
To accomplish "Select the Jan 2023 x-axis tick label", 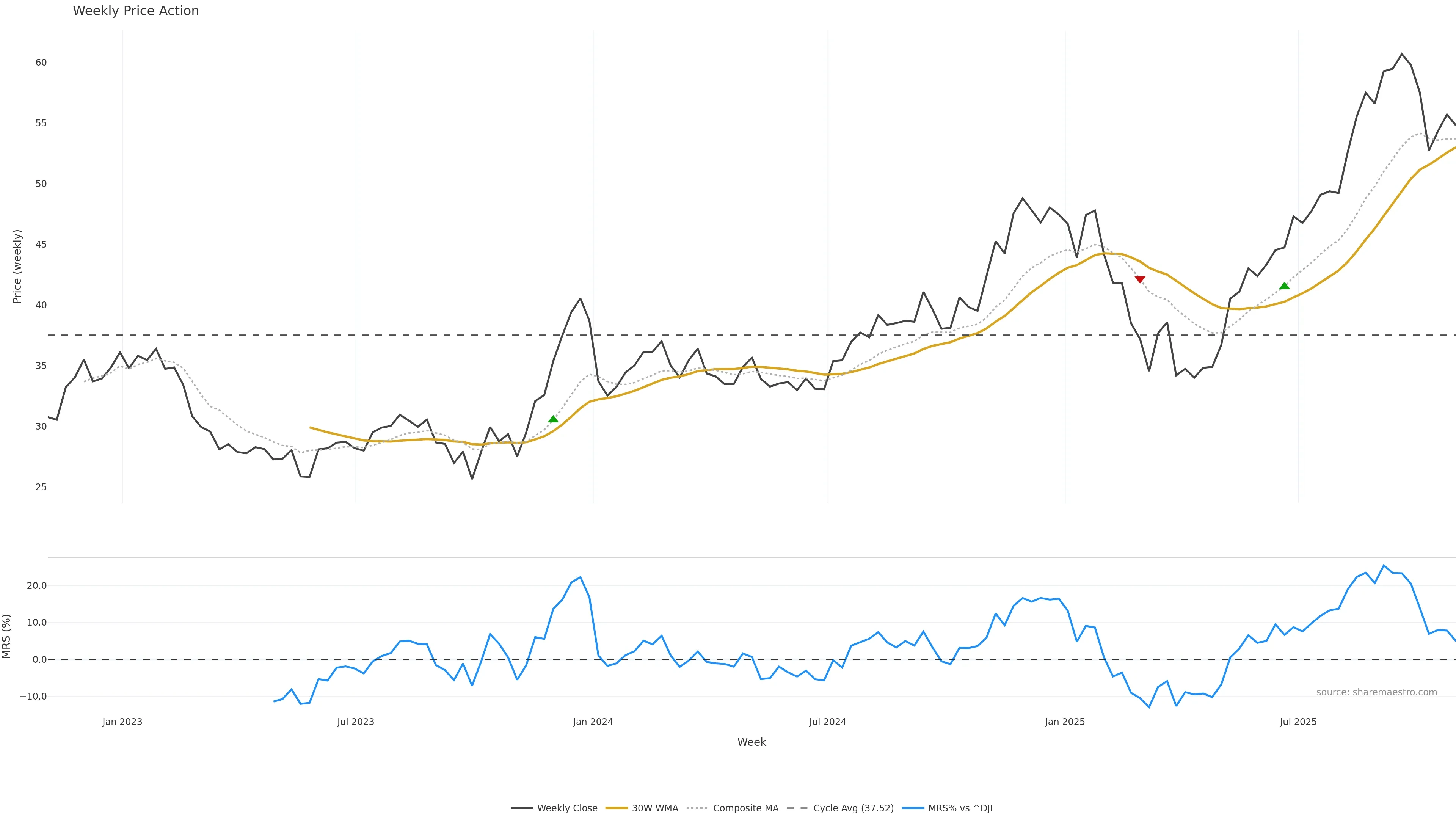I will coord(122,722).
